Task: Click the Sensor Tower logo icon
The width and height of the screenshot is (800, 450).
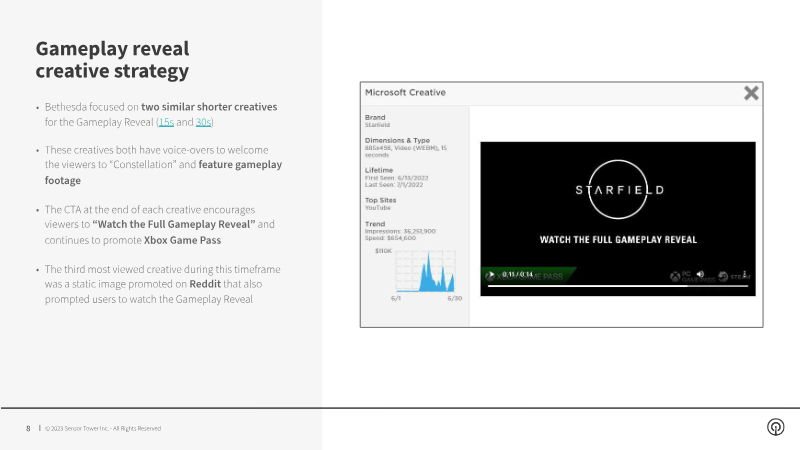Action: 775,427
